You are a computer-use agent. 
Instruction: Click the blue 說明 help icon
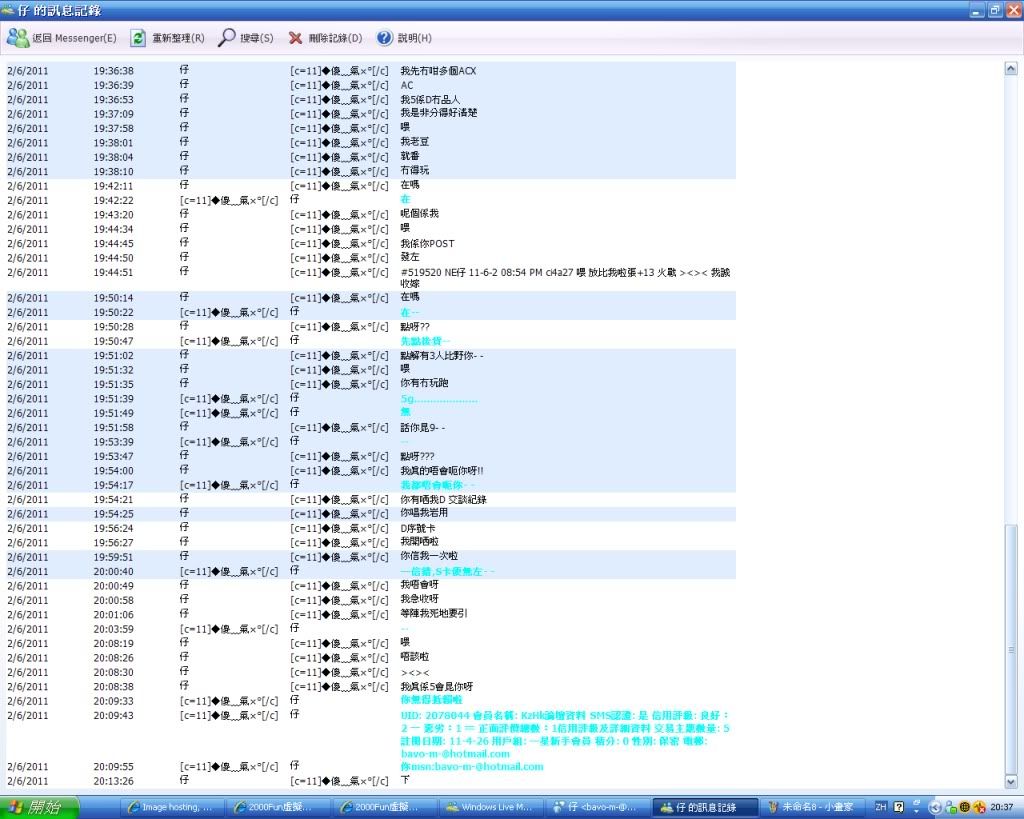pos(384,38)
